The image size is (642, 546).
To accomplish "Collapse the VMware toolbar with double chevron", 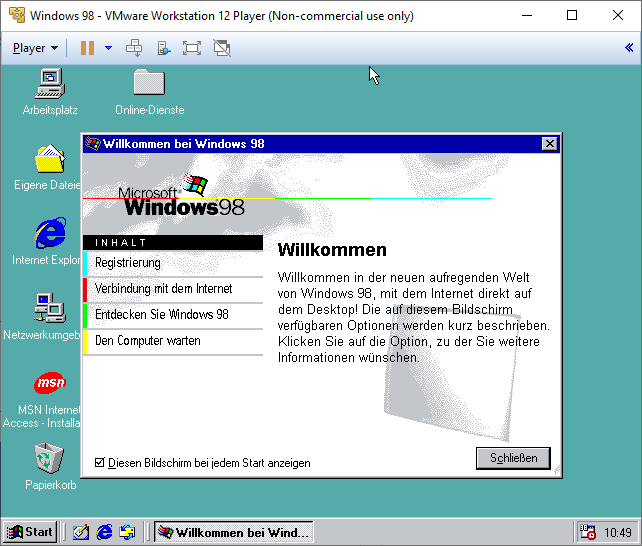I will (x=629, y=48).
